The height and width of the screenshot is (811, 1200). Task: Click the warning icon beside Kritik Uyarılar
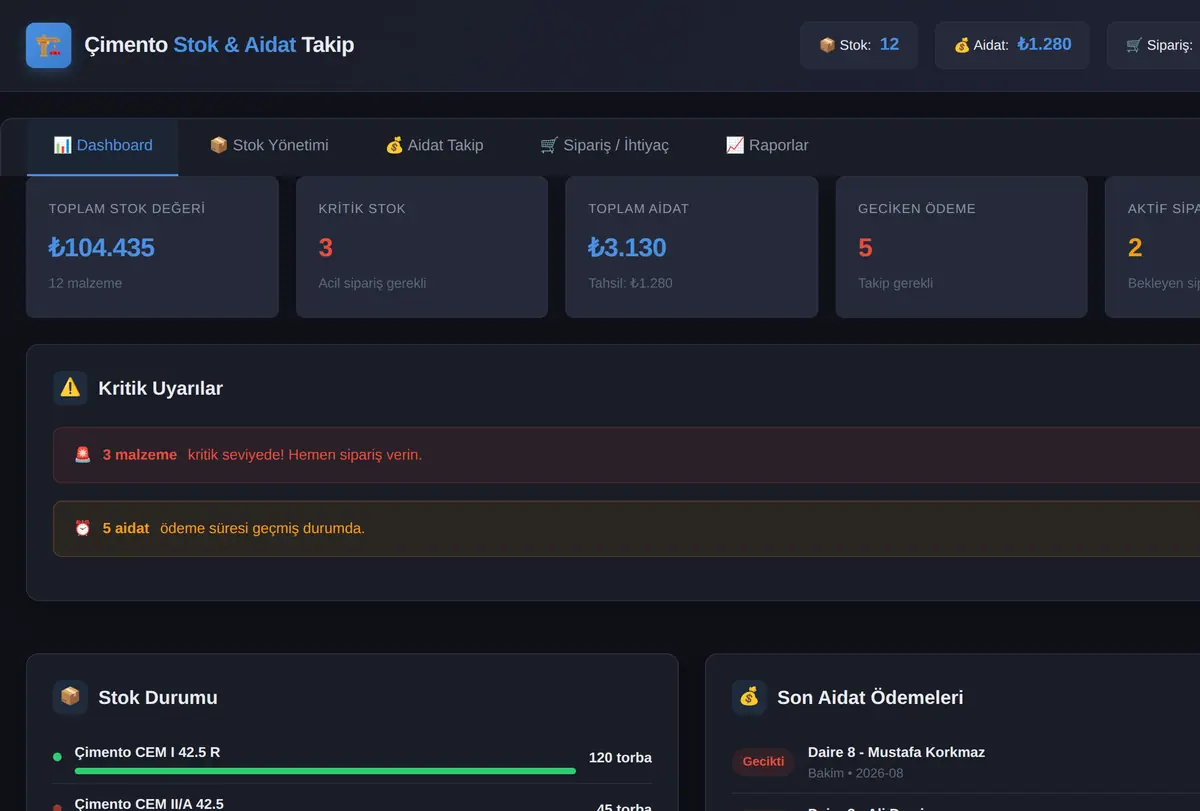pyautogui.click(x=70, y=388)
